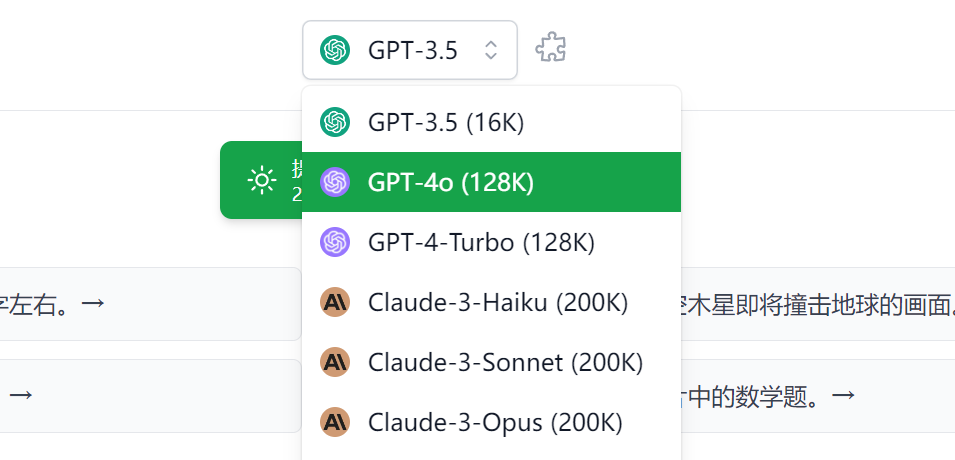Screen dimensions: 955x460
Task: Click the sun icon on green banner
Action: click(262, 180)
